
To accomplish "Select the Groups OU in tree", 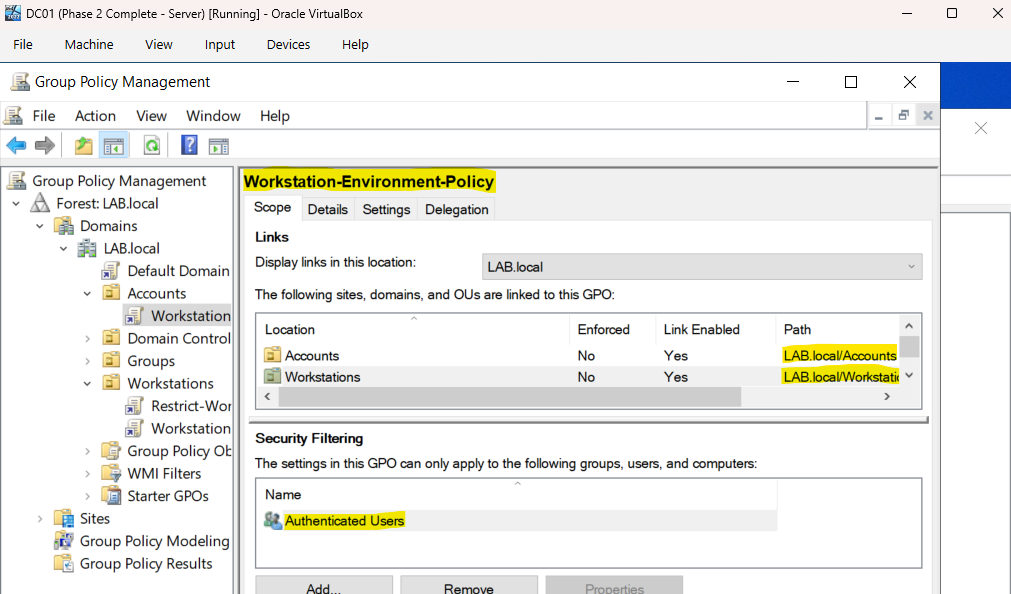I will (x=151, y=361).
